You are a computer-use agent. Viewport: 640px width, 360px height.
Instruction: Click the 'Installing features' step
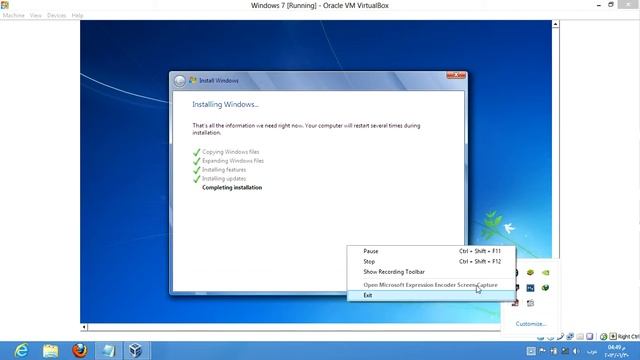pos(224,170)
